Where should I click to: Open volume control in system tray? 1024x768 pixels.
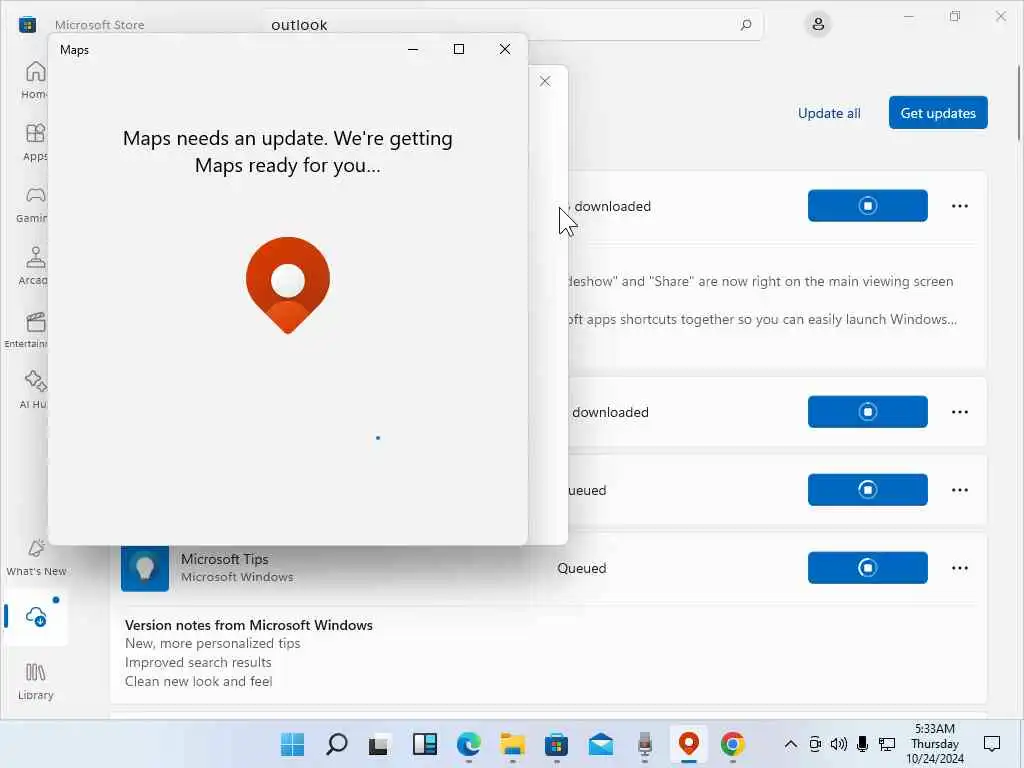point(839,744)
